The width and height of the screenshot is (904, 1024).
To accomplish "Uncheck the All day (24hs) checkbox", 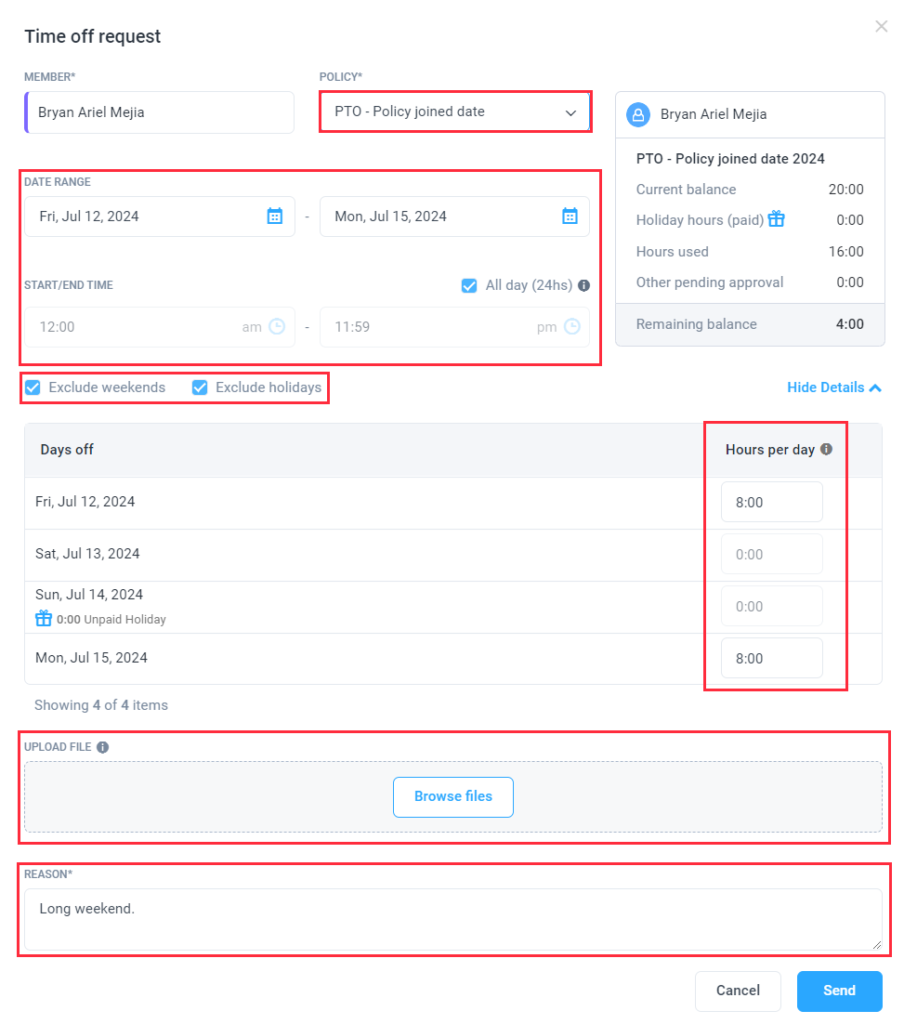I will pyautogui.click(x=469, y=286).
